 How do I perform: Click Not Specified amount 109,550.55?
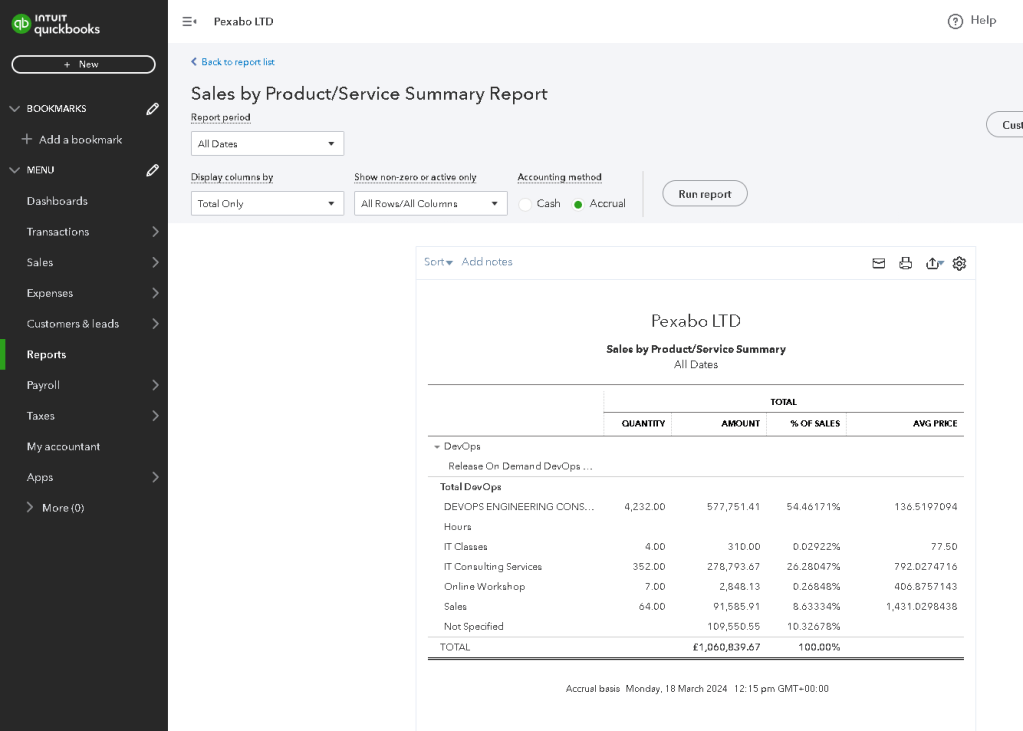[x=733, y=627]
